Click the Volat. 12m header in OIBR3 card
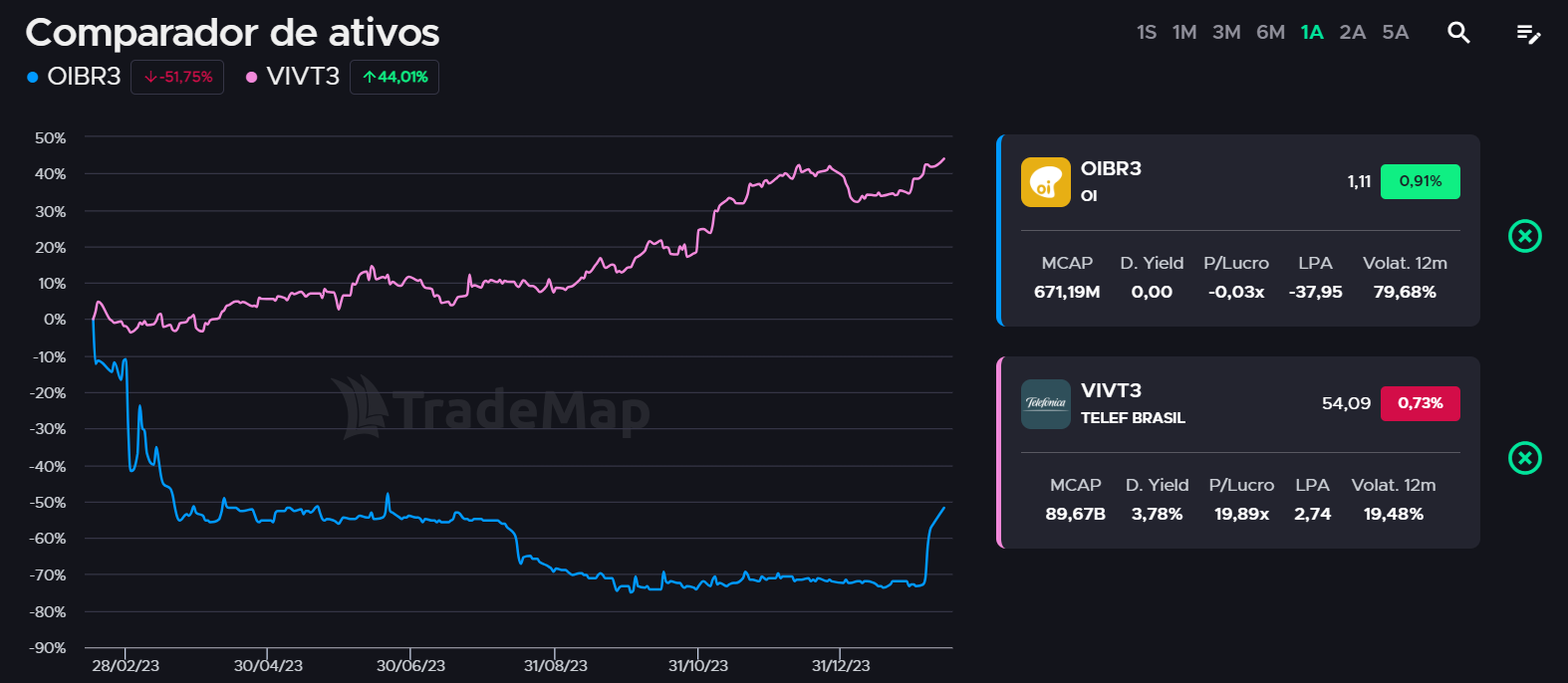Image resolution: width=1568 pixels, height=683 pixels. pyautogui.click(x=1405, y=263)
